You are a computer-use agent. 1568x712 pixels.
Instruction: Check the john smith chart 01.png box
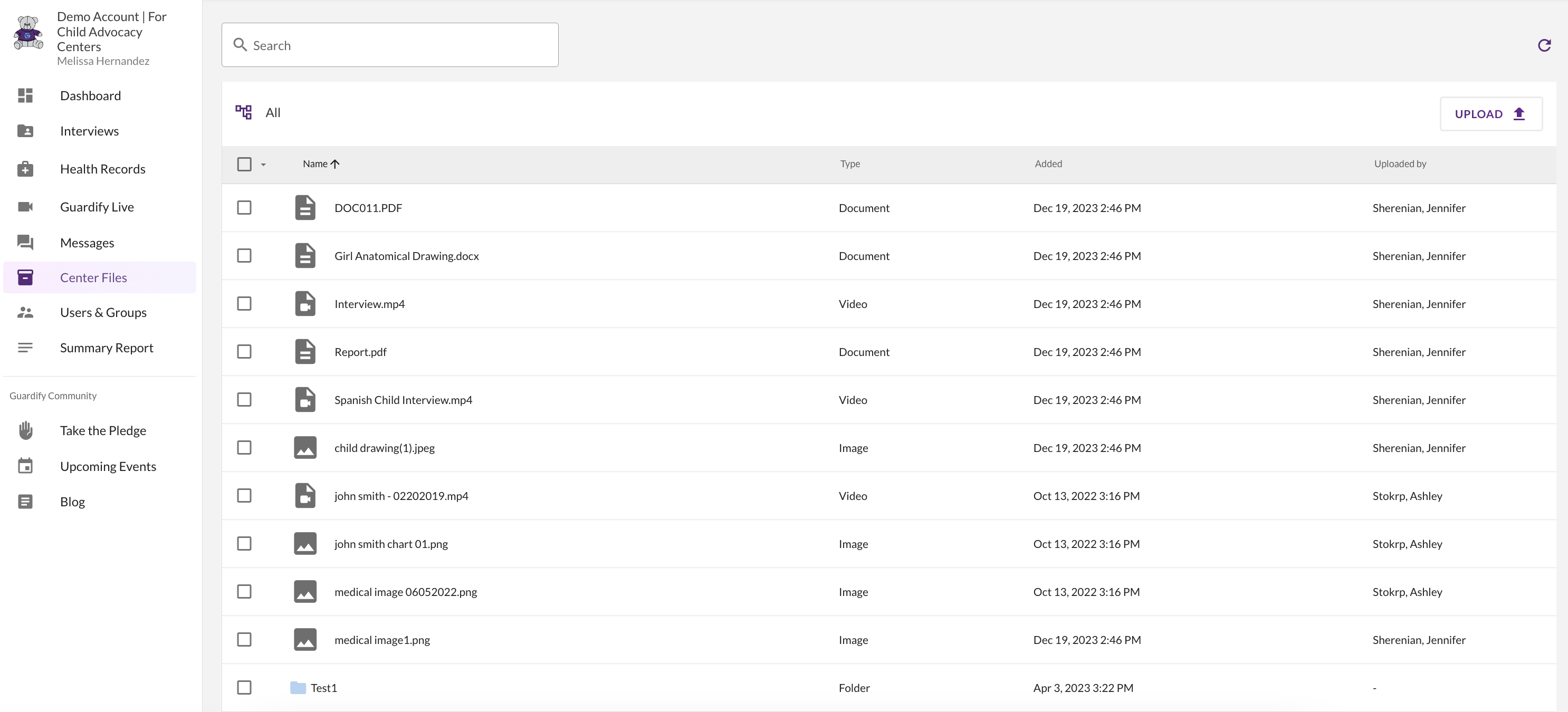coord(244,543)
